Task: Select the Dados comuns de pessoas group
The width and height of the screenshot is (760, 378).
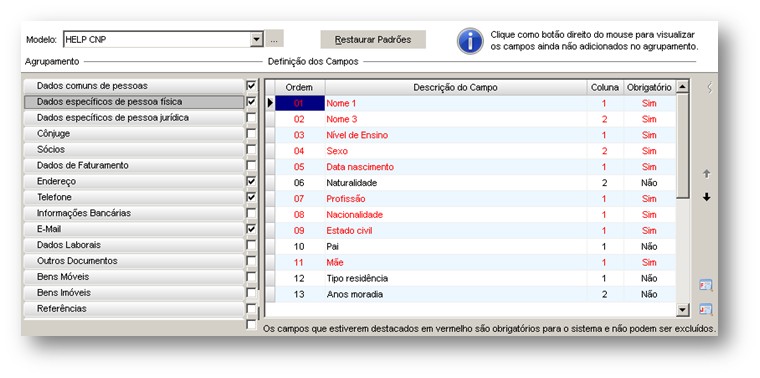Action: pos(134,86)
